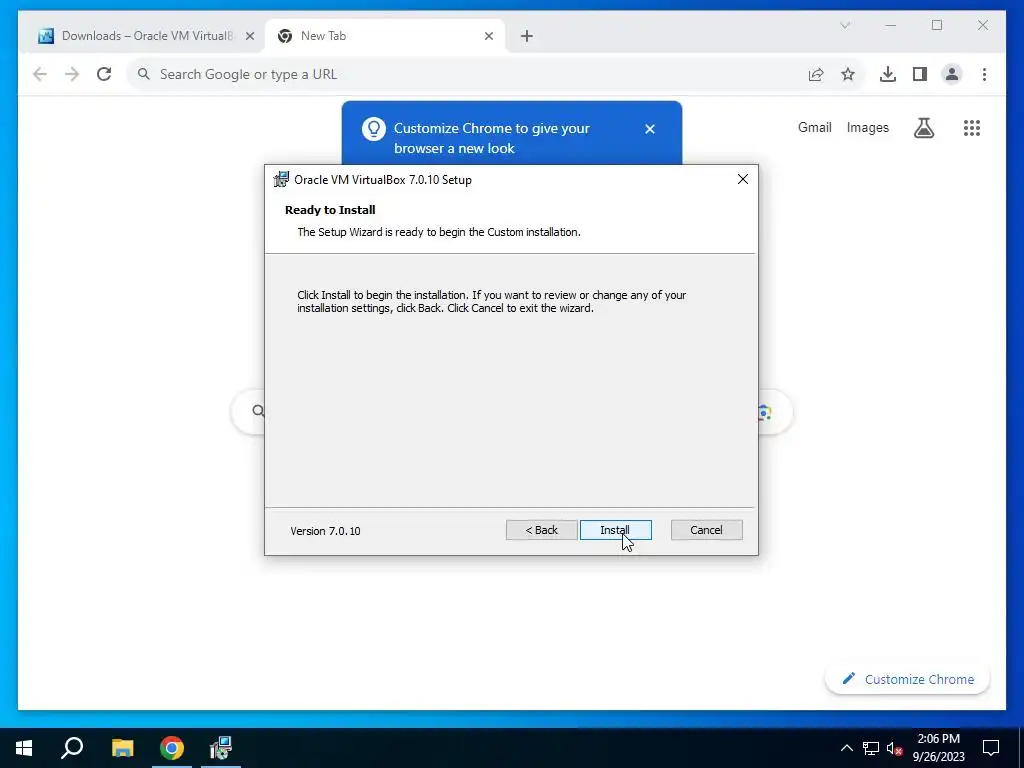Screen dimensions: 1024x768
Task: Open the Google apps grid
Action: [972, 128]
